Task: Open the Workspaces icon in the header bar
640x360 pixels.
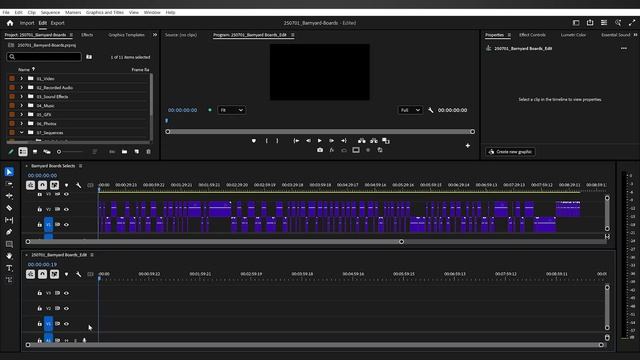Action: coord(576,23)
